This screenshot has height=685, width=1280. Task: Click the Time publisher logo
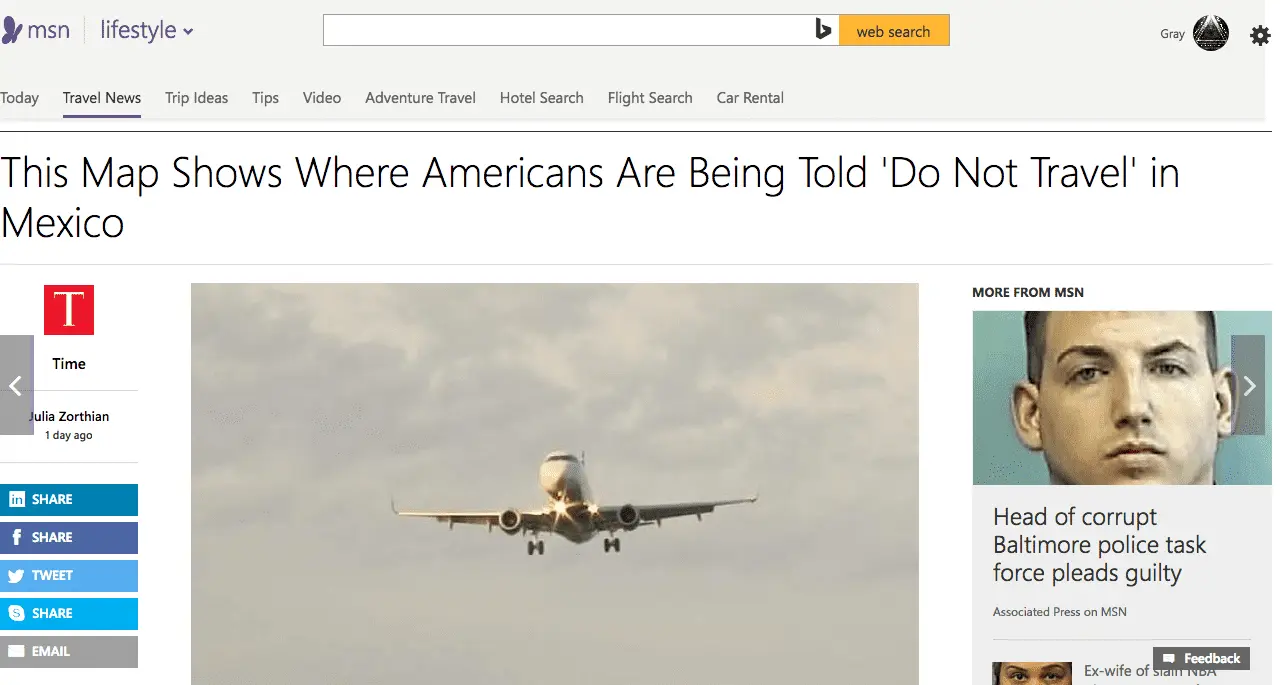(x=69, y=310)
